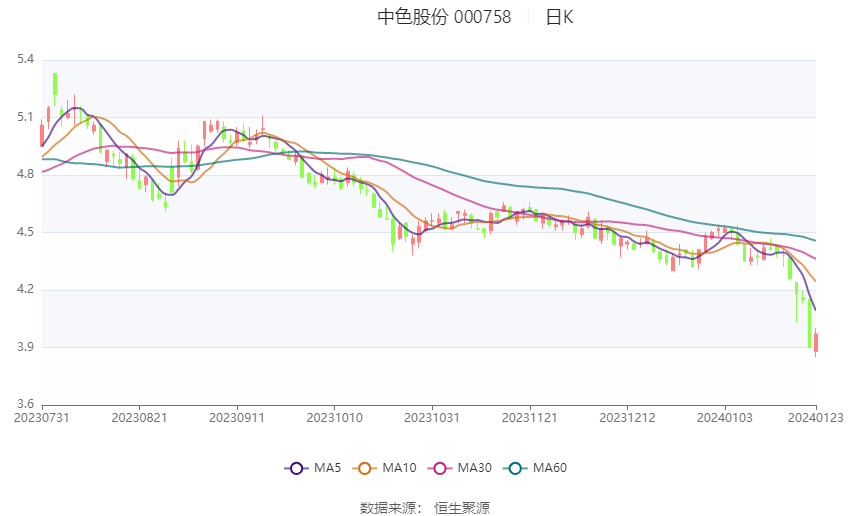The height and width of the screenshot is (516, 850).
Task: Click the long green candlestick dropping to 3.9
Action: [809, 324]
